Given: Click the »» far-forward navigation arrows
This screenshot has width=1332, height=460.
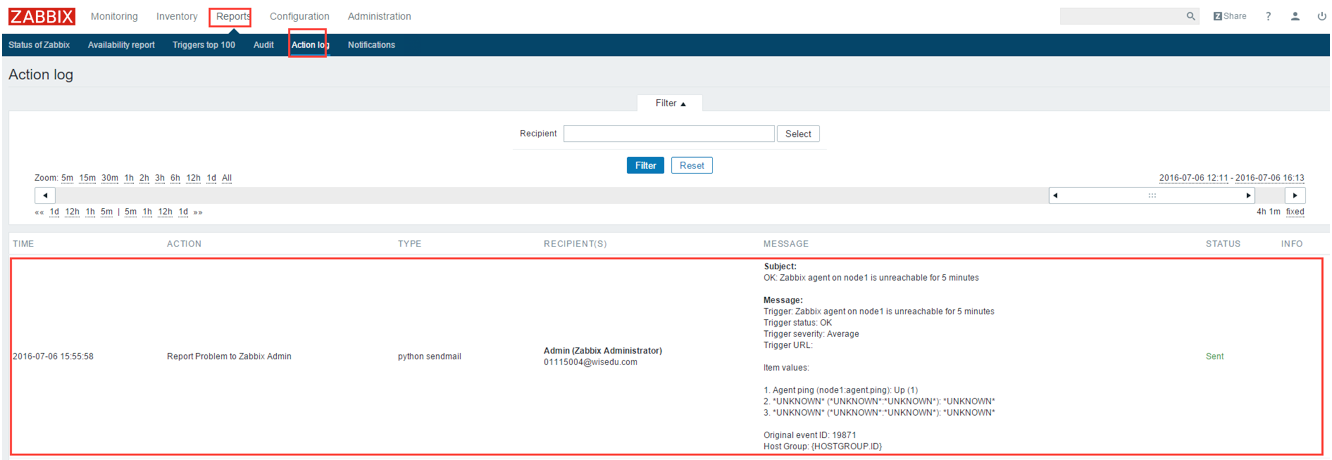Looking at the screenshot, I should pyautogui.click(x=198, y=212).
